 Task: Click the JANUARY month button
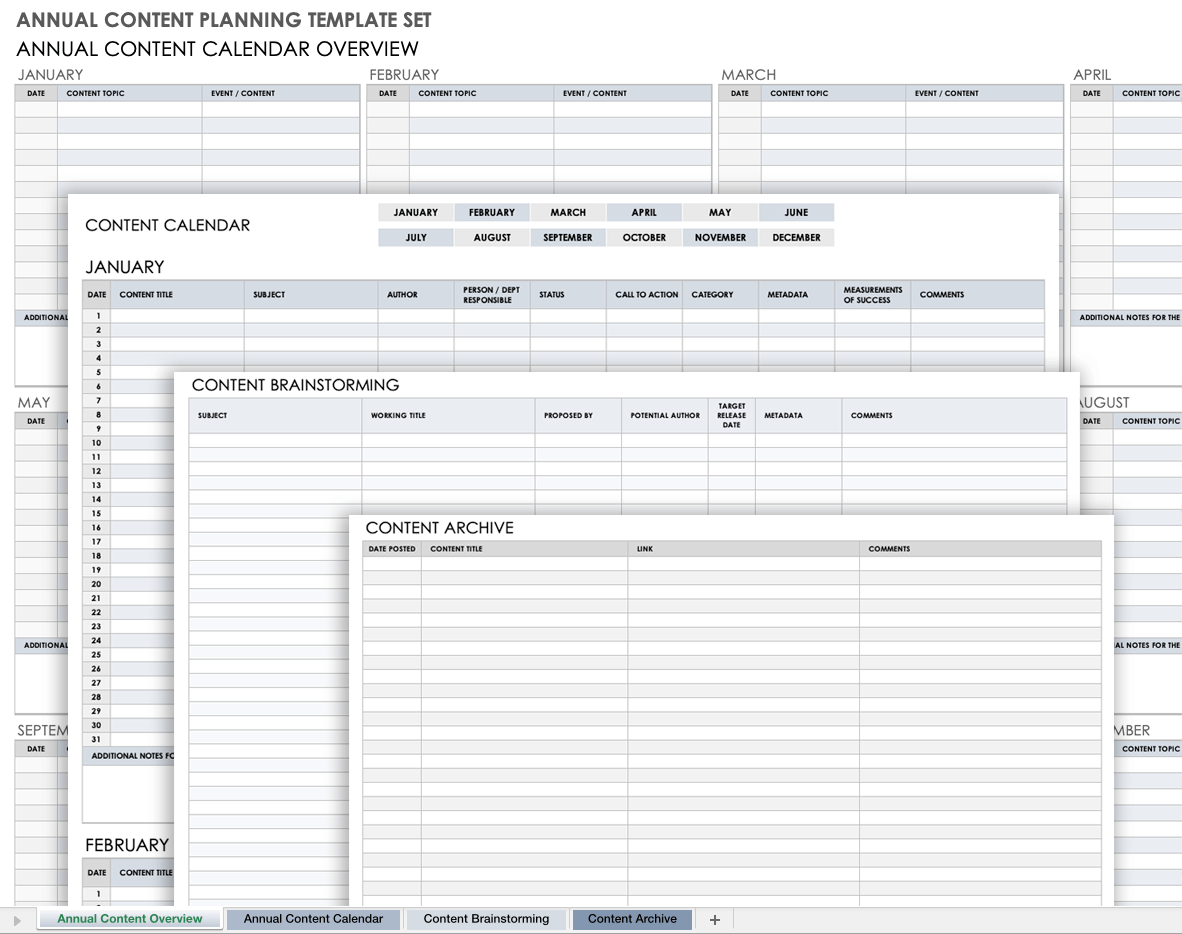click(x=416, y=213)
